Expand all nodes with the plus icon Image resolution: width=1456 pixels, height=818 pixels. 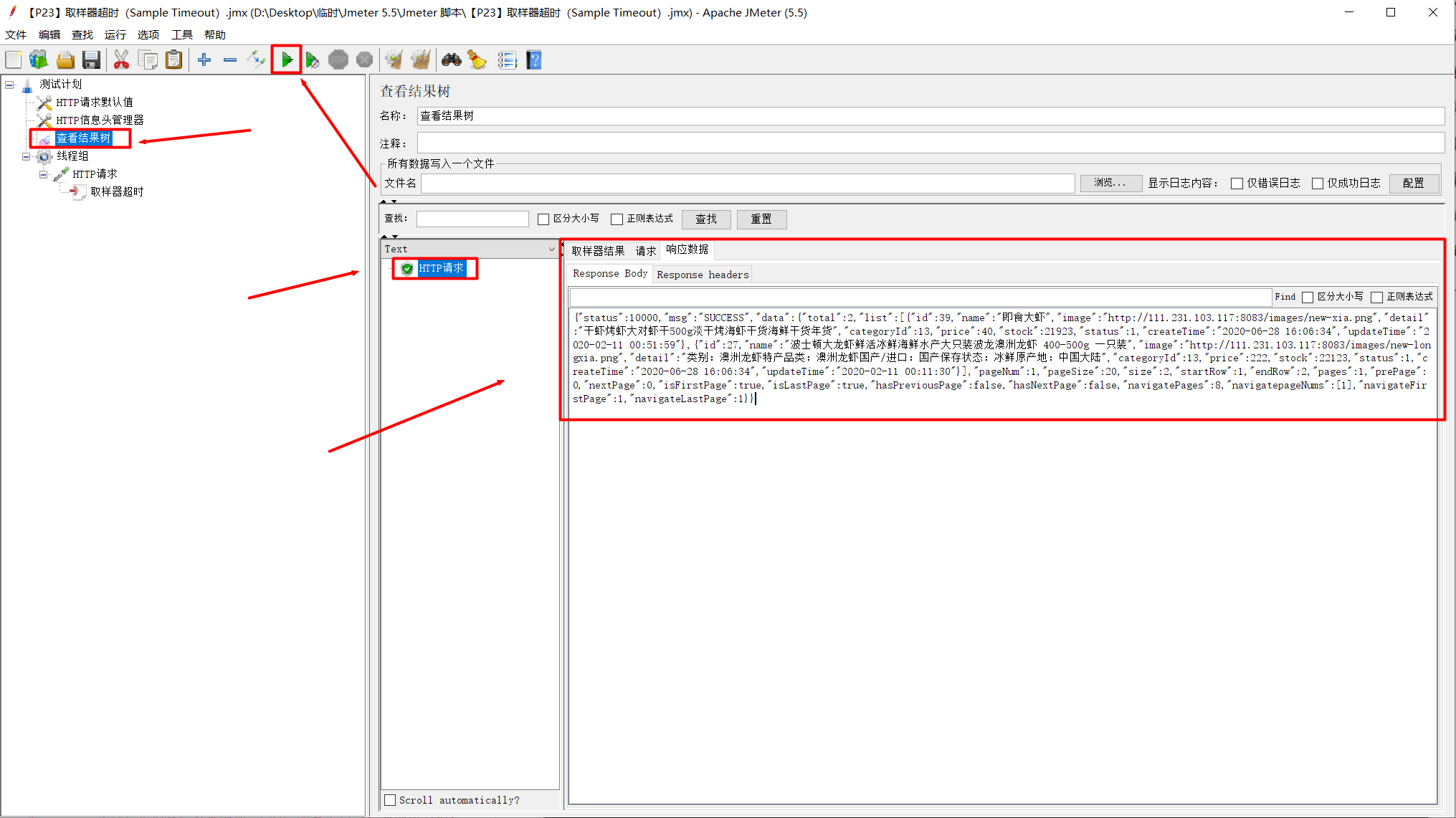(204, 60)
